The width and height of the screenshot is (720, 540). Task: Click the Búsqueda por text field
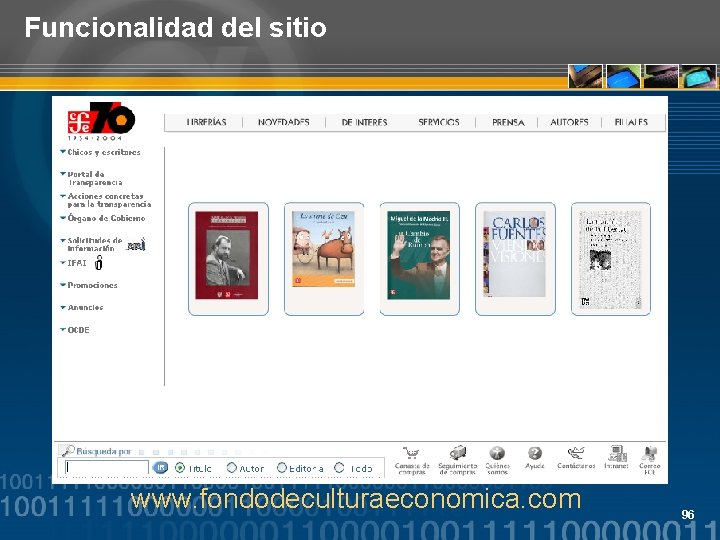coord(107,467)
